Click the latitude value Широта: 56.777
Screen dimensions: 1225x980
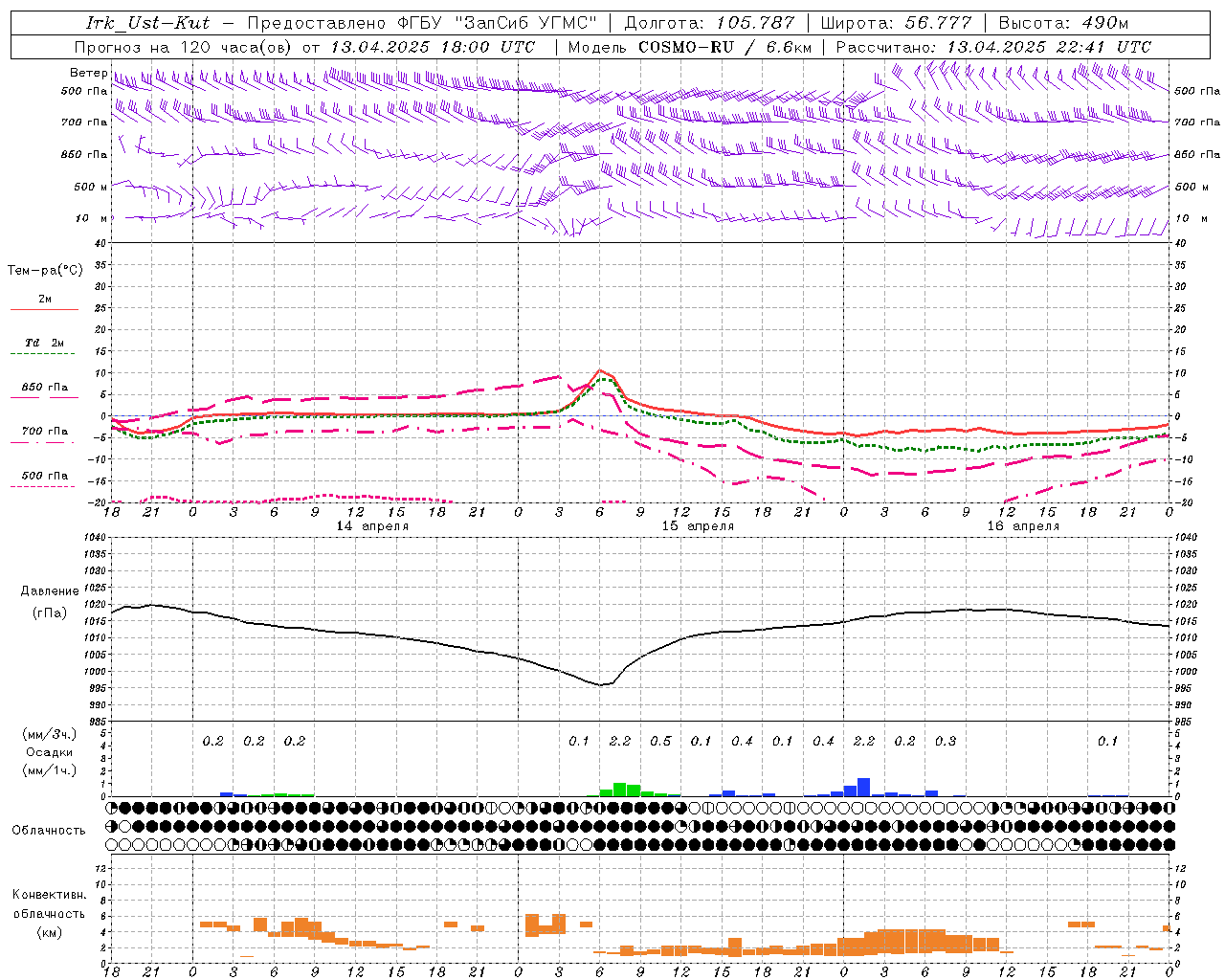897,23
